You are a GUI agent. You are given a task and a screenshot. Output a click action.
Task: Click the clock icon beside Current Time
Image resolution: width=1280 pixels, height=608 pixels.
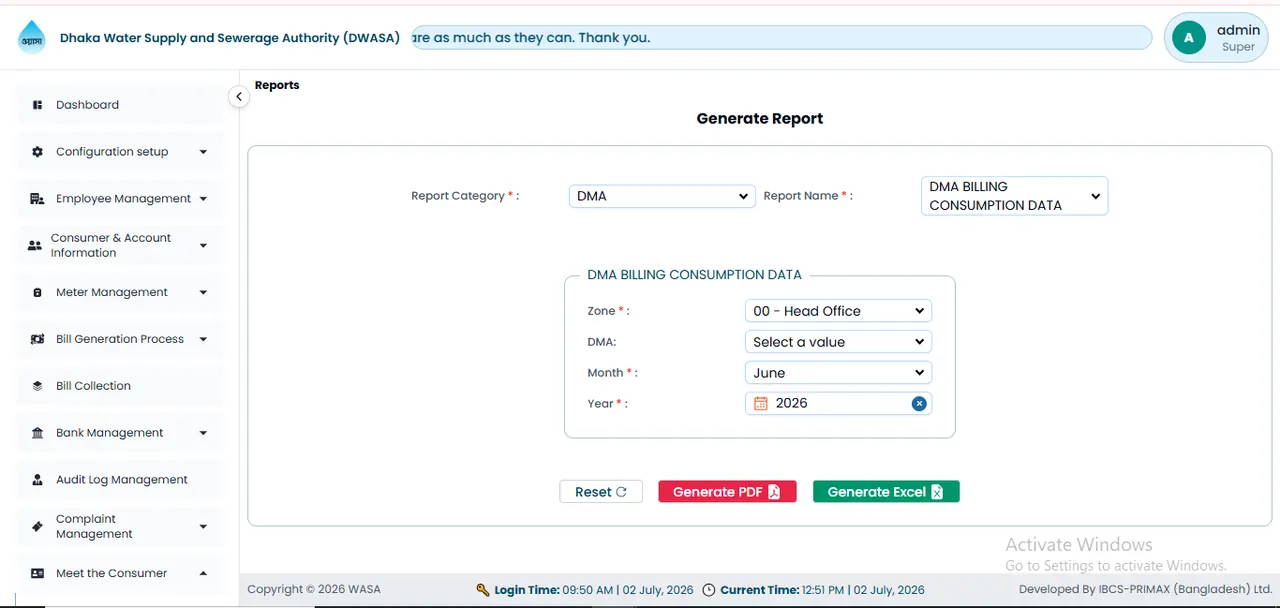pos(709,590)
